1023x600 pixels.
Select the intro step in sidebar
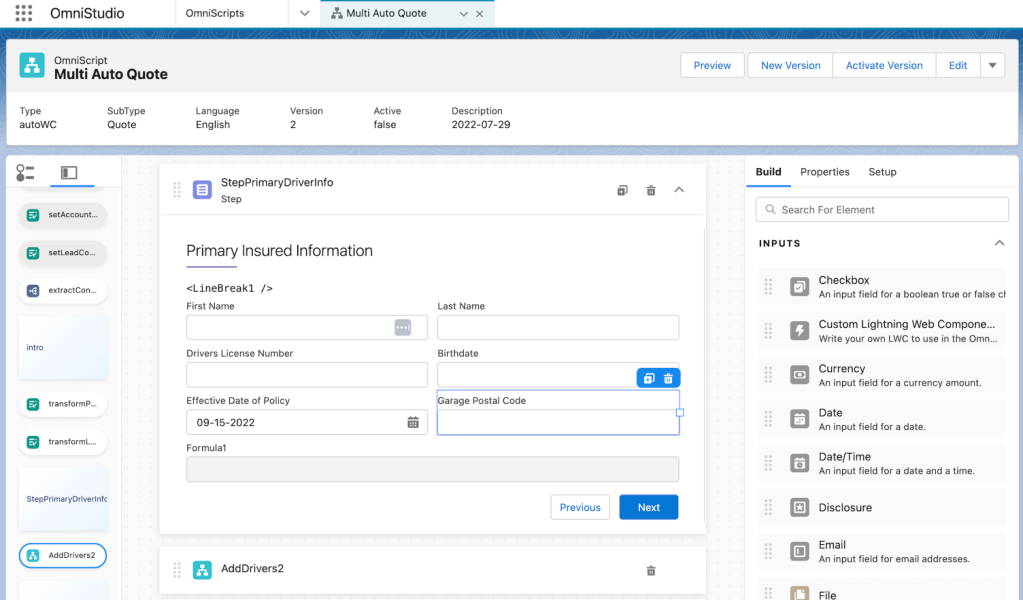(x=63, y=348)
